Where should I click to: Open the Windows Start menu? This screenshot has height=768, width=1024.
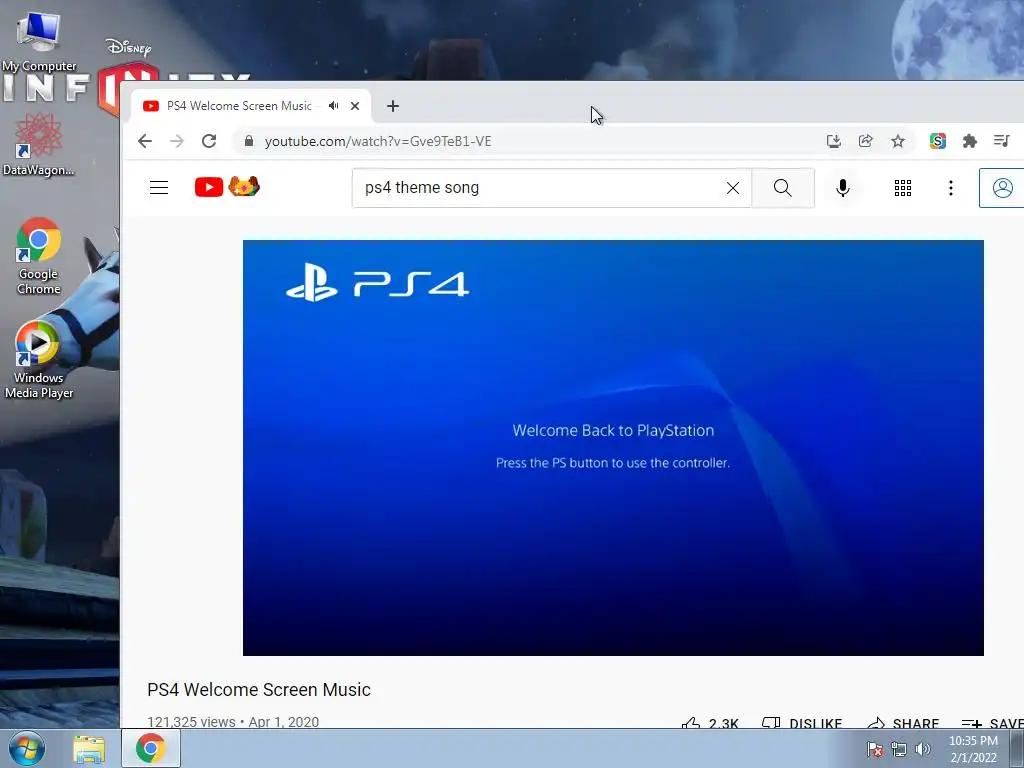(x=27, y=748)
